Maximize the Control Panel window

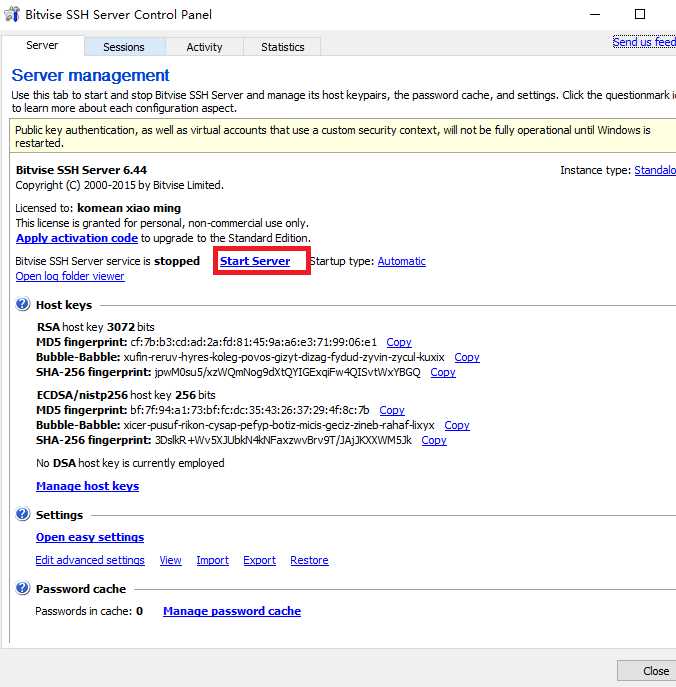640,14
